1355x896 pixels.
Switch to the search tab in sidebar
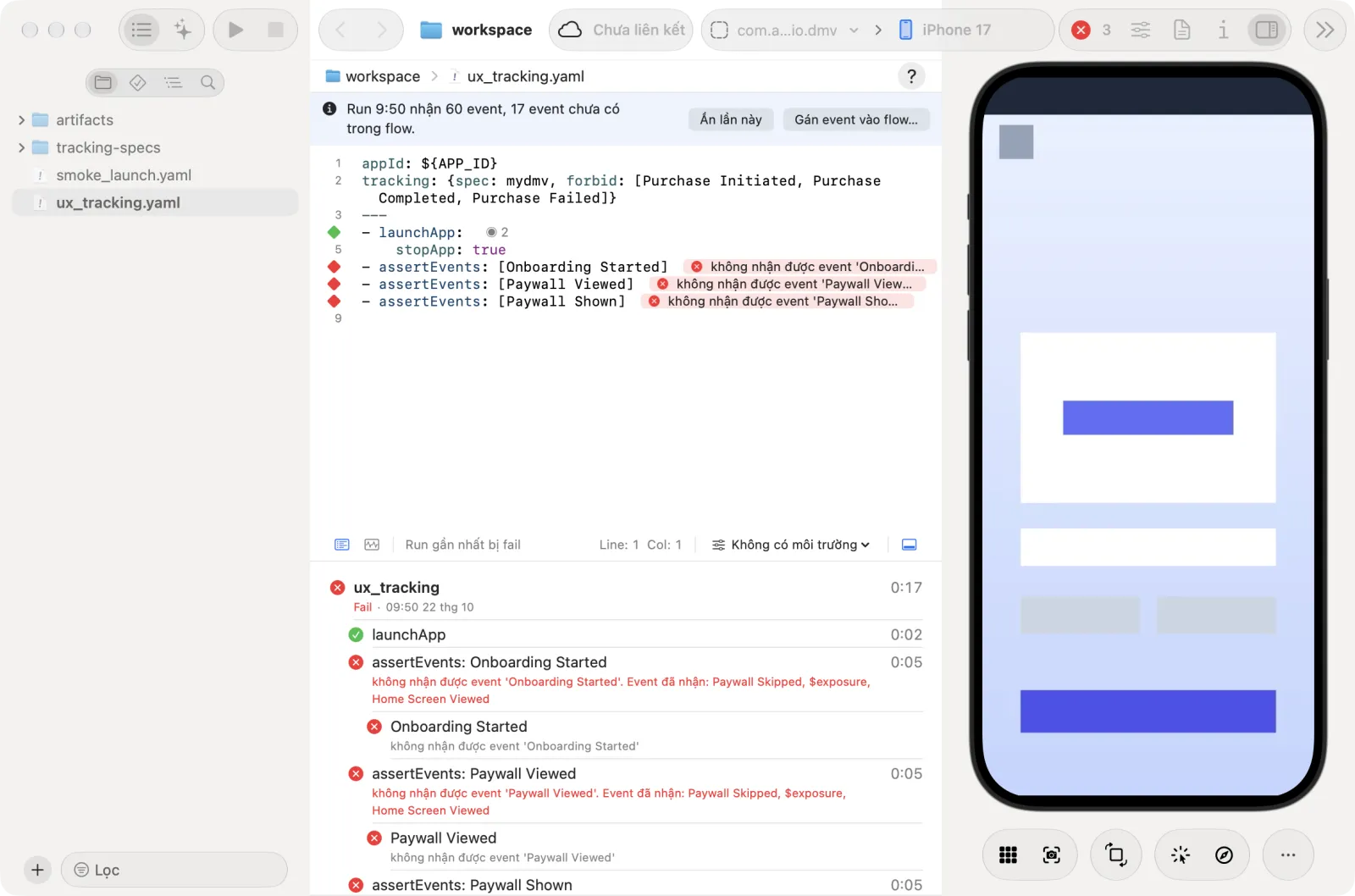pyautogui.click(x=207, y=82)
